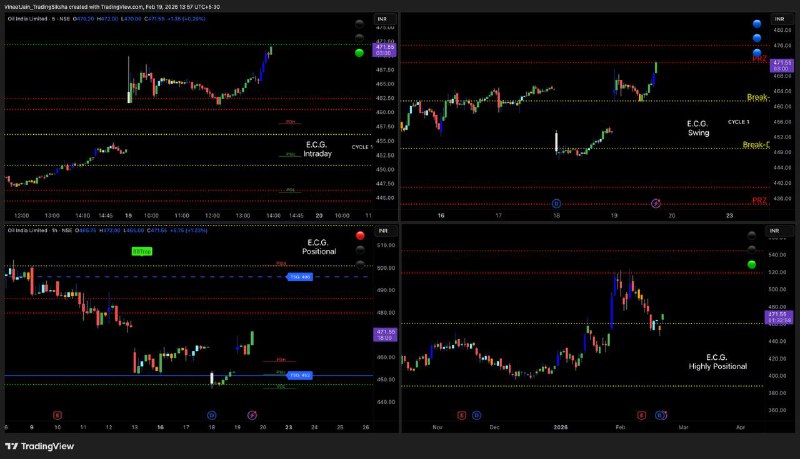
Task: Open INR currency dropdown in the Swing chart
Action: coord(780,18)
